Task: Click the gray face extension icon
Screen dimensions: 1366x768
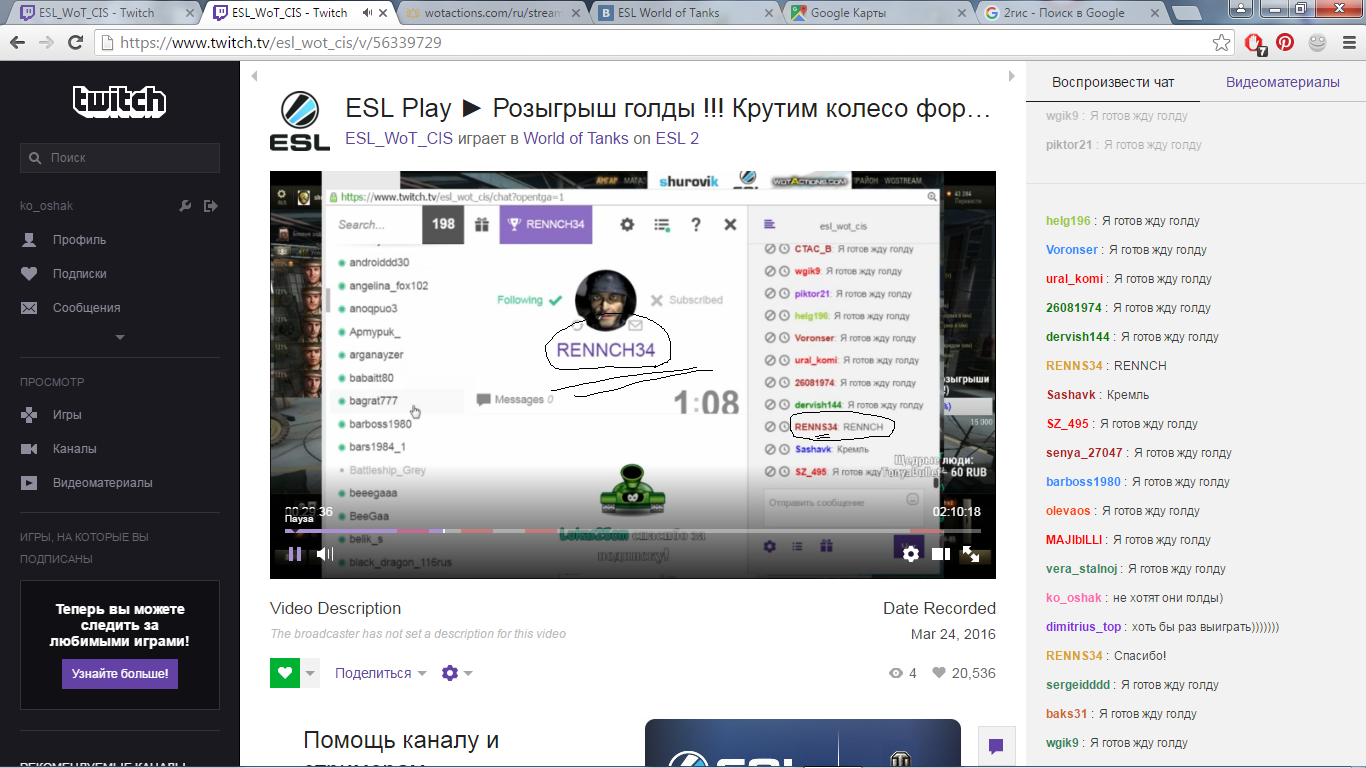Action: coord(1317,43)
